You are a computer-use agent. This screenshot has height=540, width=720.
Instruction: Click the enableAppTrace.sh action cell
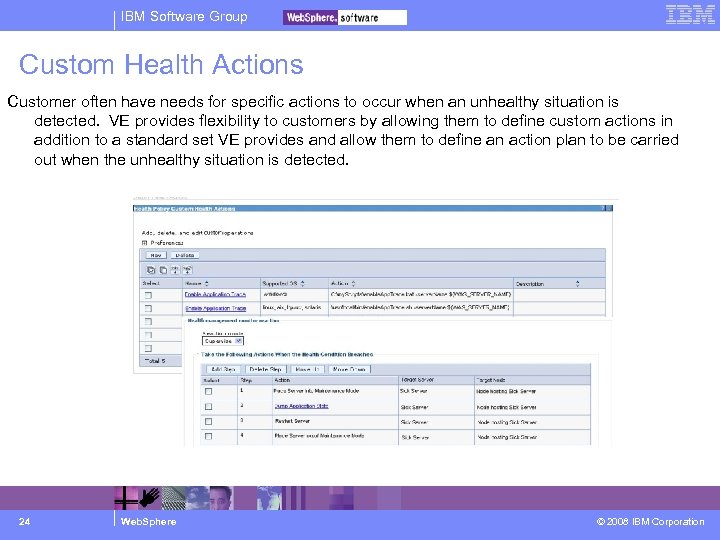[x=420, y=307]
